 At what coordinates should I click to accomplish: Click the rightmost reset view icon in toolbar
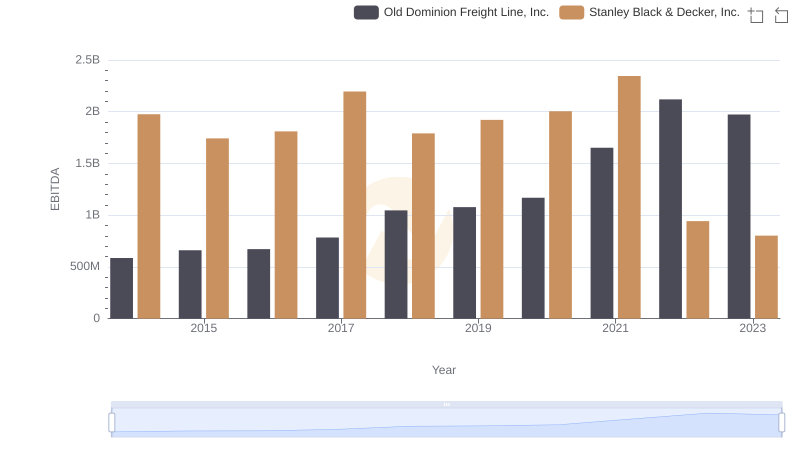point(781,15)
